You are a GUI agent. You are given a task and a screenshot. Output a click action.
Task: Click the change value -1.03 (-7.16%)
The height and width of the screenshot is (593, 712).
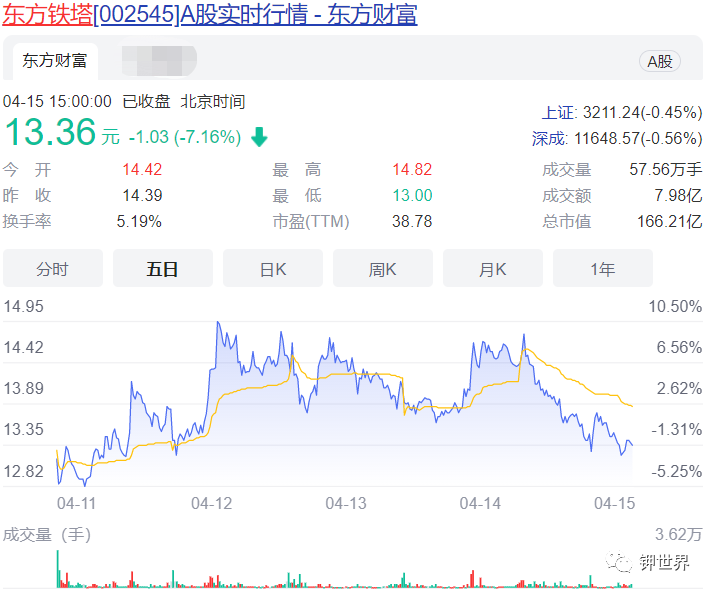pyautogui.click(x=185, y=137)
